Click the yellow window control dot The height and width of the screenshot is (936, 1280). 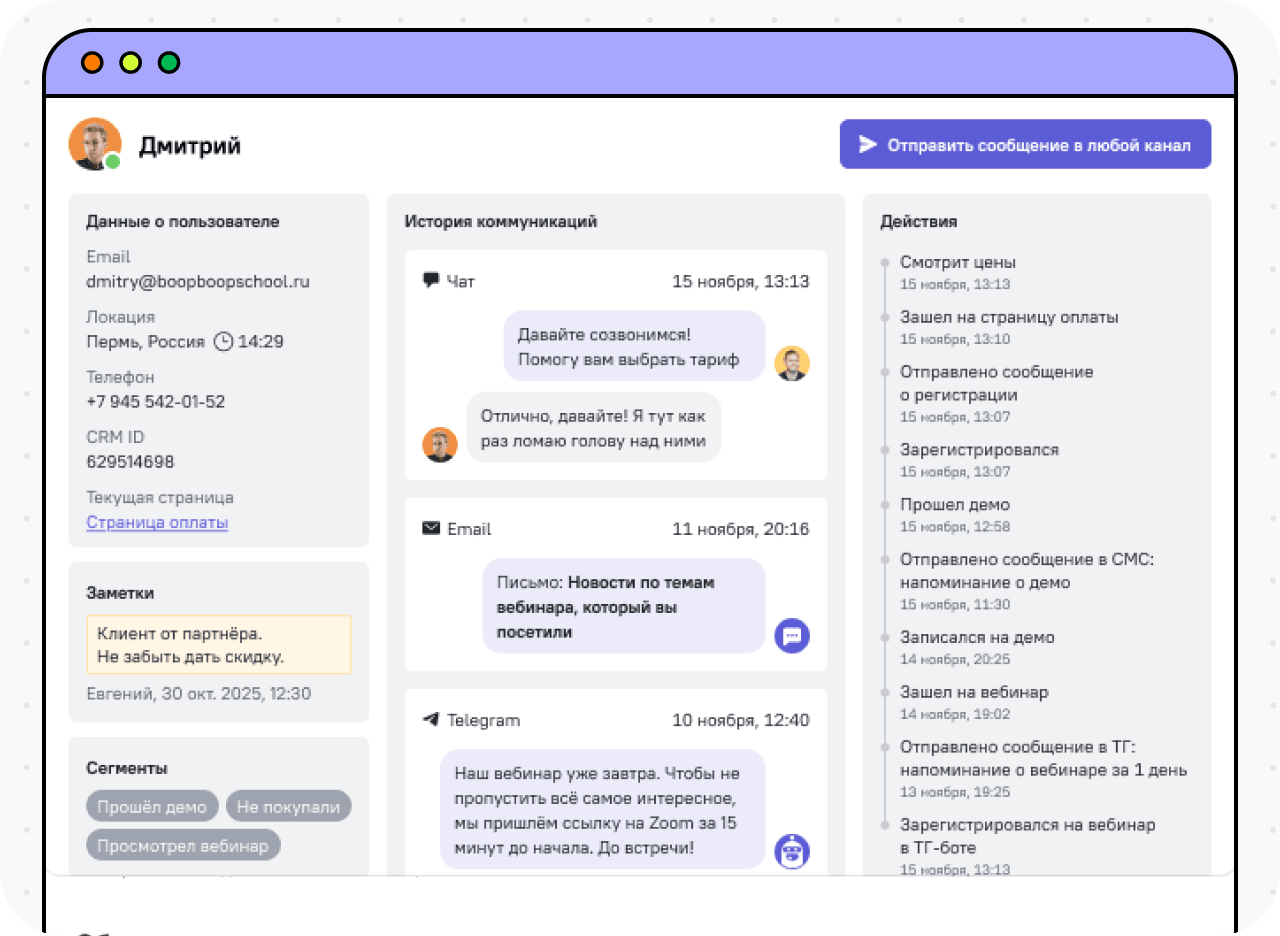(130, 62)
